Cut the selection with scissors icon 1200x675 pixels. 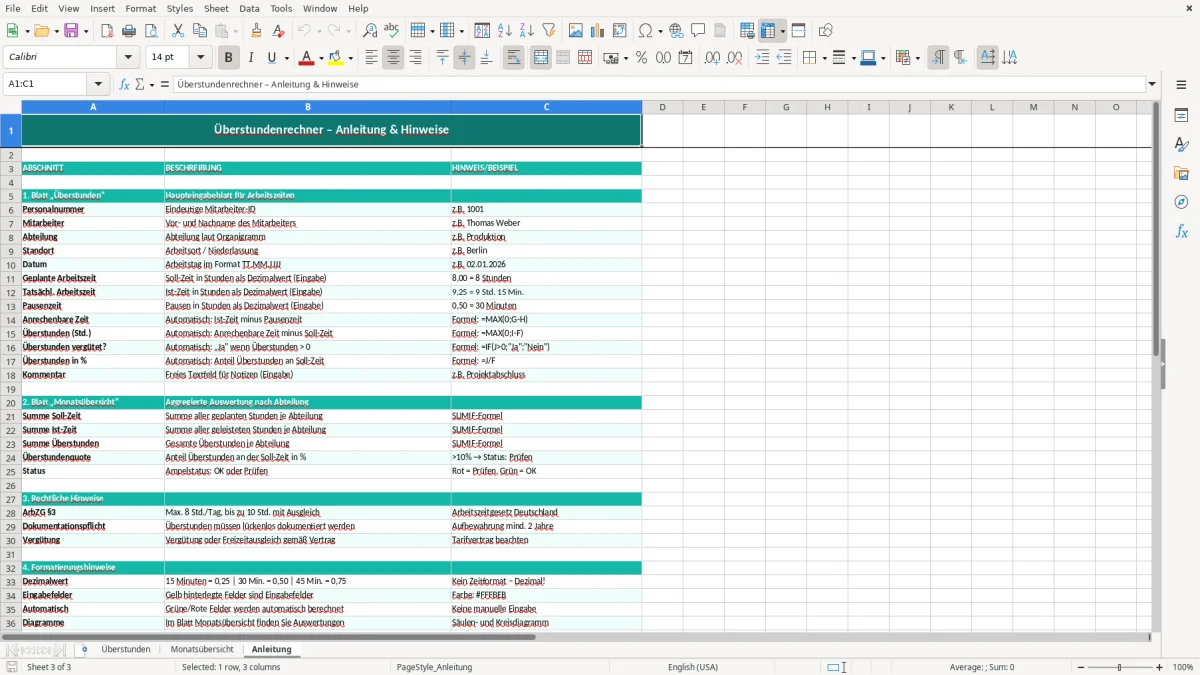pos(178,31)
